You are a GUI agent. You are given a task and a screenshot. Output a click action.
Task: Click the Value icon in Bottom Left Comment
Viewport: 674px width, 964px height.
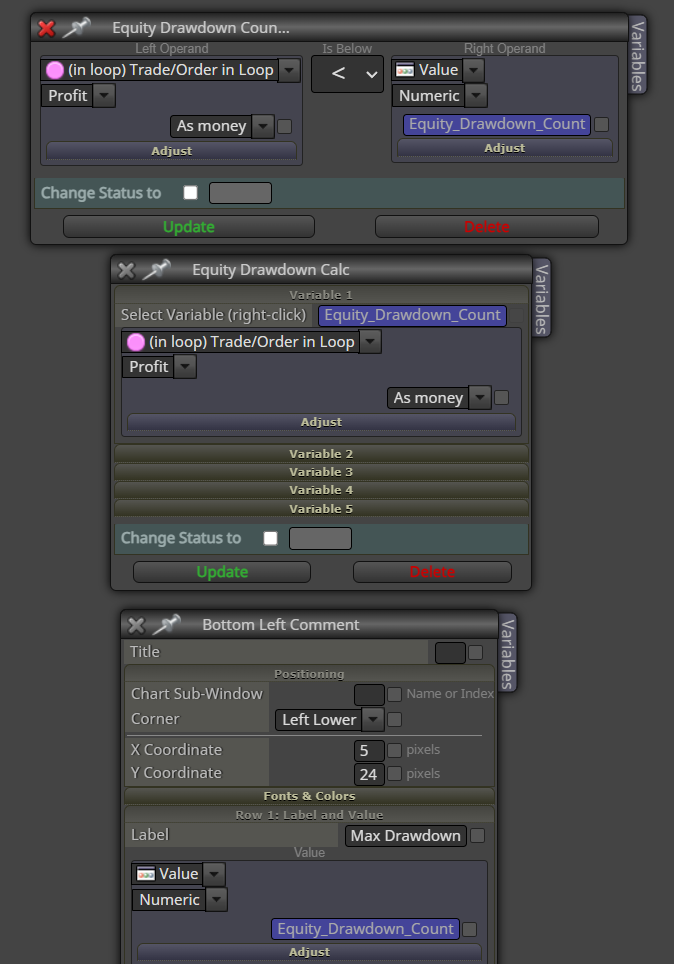pyautogui.click(x=146, y=874)
